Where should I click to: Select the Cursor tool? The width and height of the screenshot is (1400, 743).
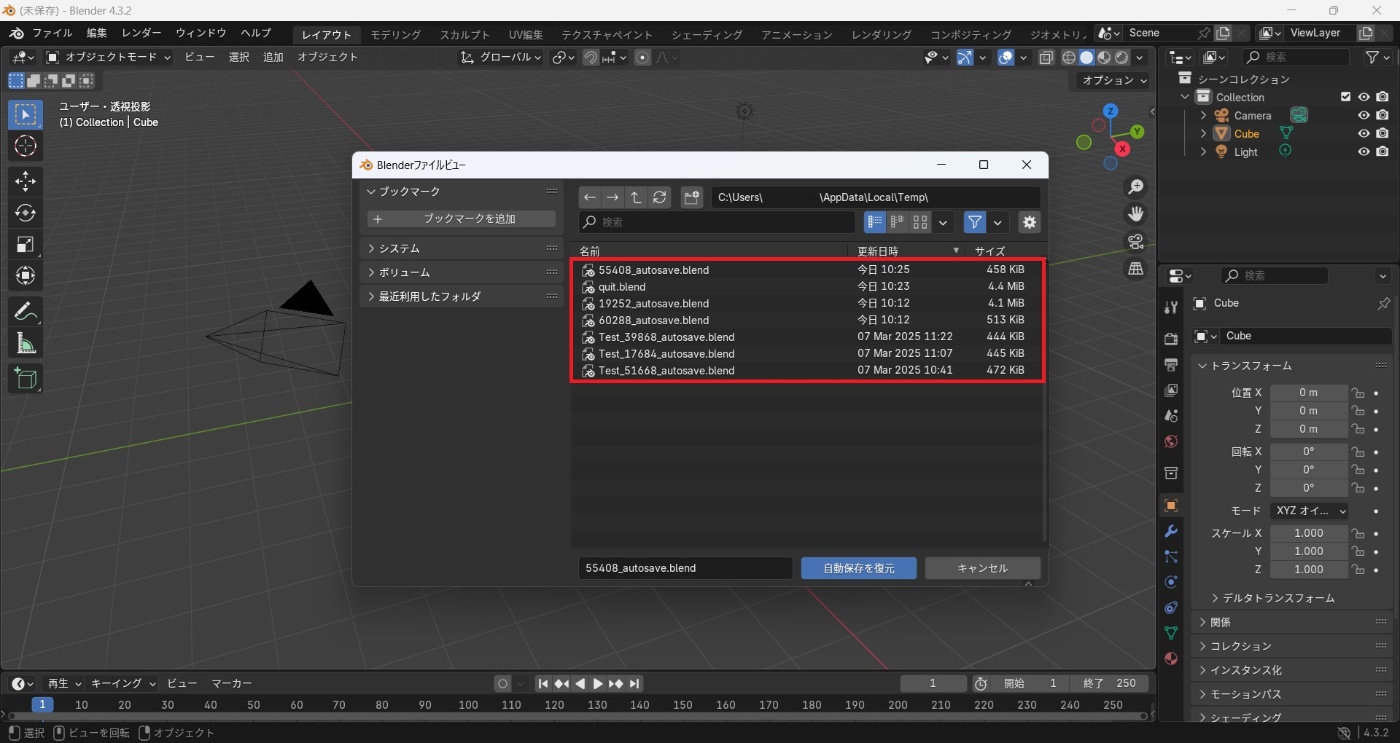(x=26, y=146)
